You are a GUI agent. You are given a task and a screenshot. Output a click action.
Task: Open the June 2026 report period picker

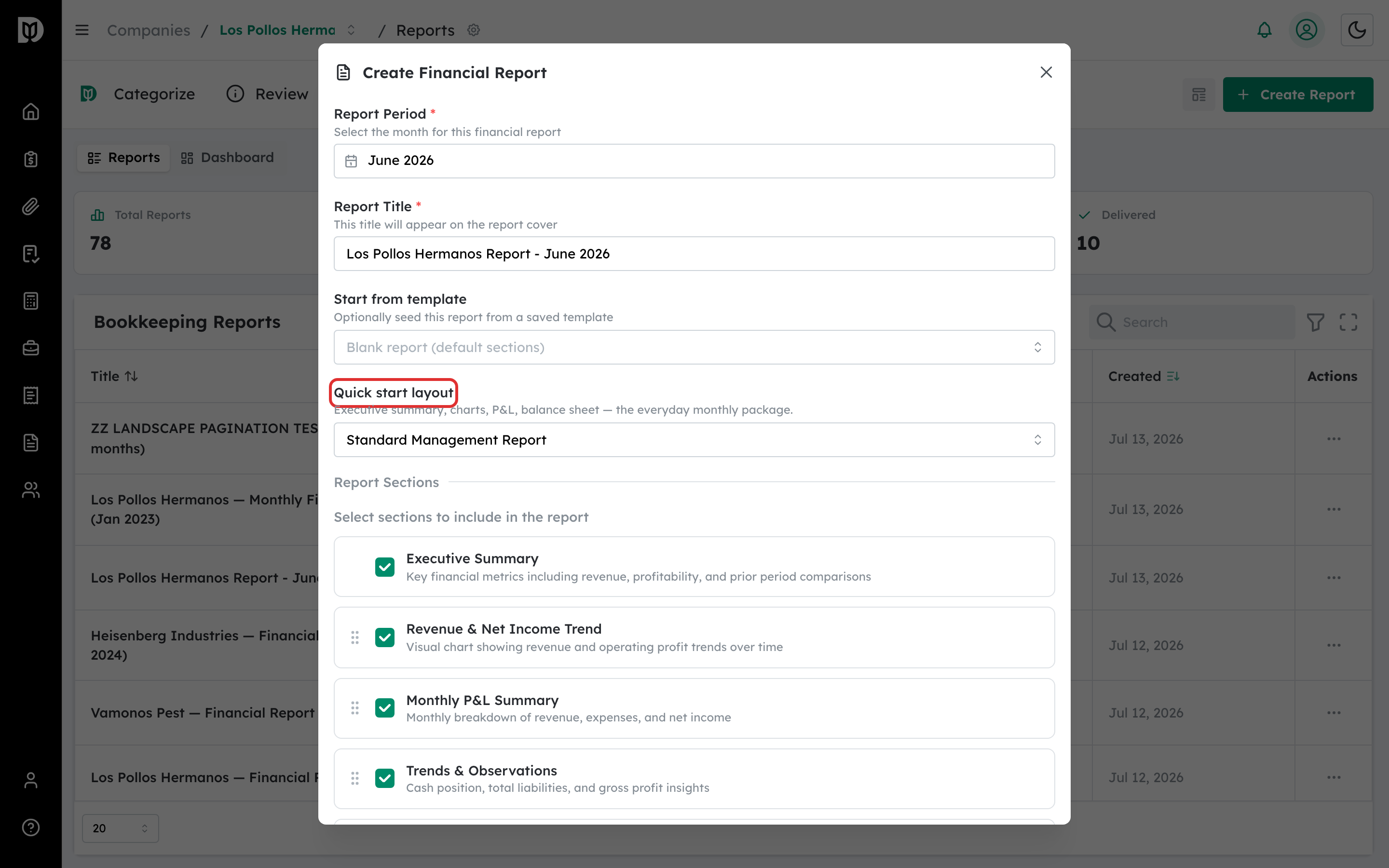694,161
